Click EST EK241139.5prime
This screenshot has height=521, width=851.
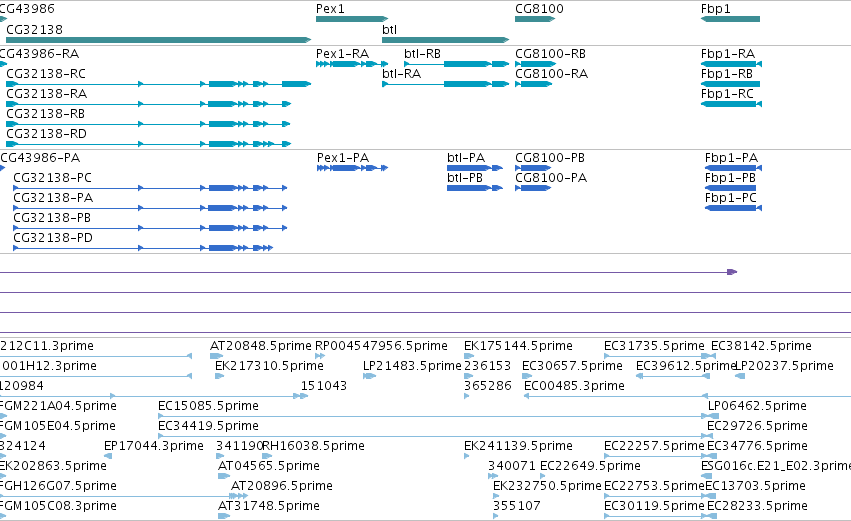tap(518, 446)
